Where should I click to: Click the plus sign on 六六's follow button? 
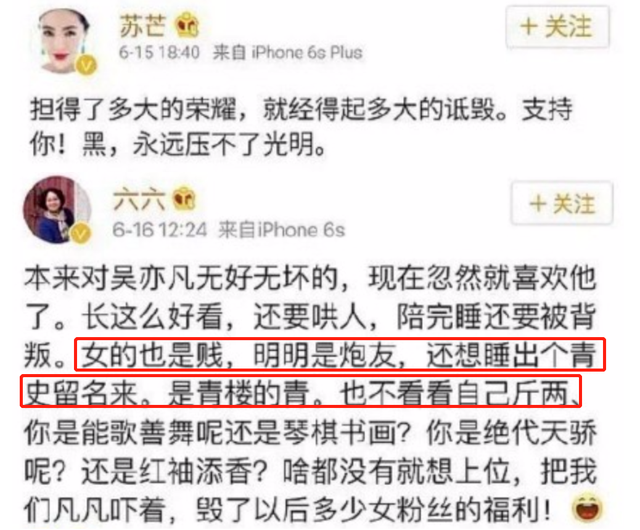tap(538, 204)
